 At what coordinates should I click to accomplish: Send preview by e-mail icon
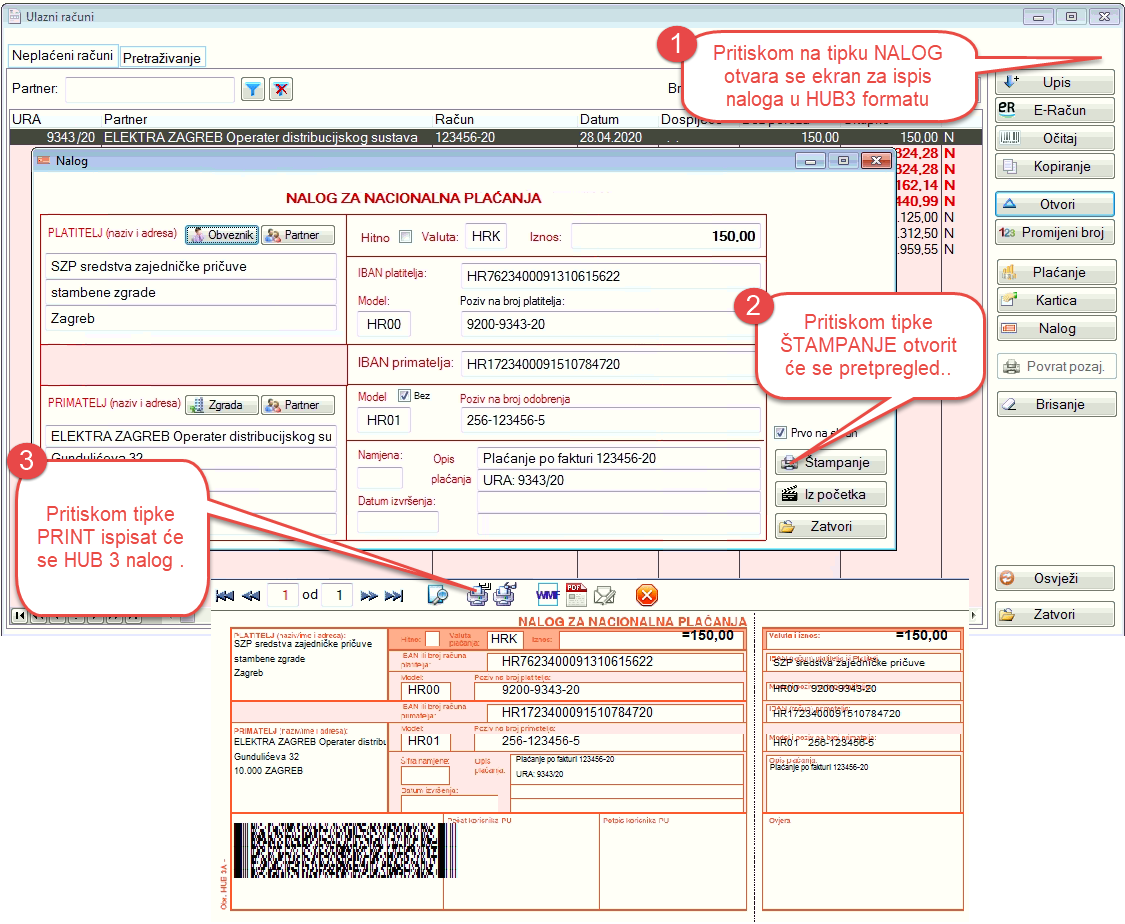point(604,595)
